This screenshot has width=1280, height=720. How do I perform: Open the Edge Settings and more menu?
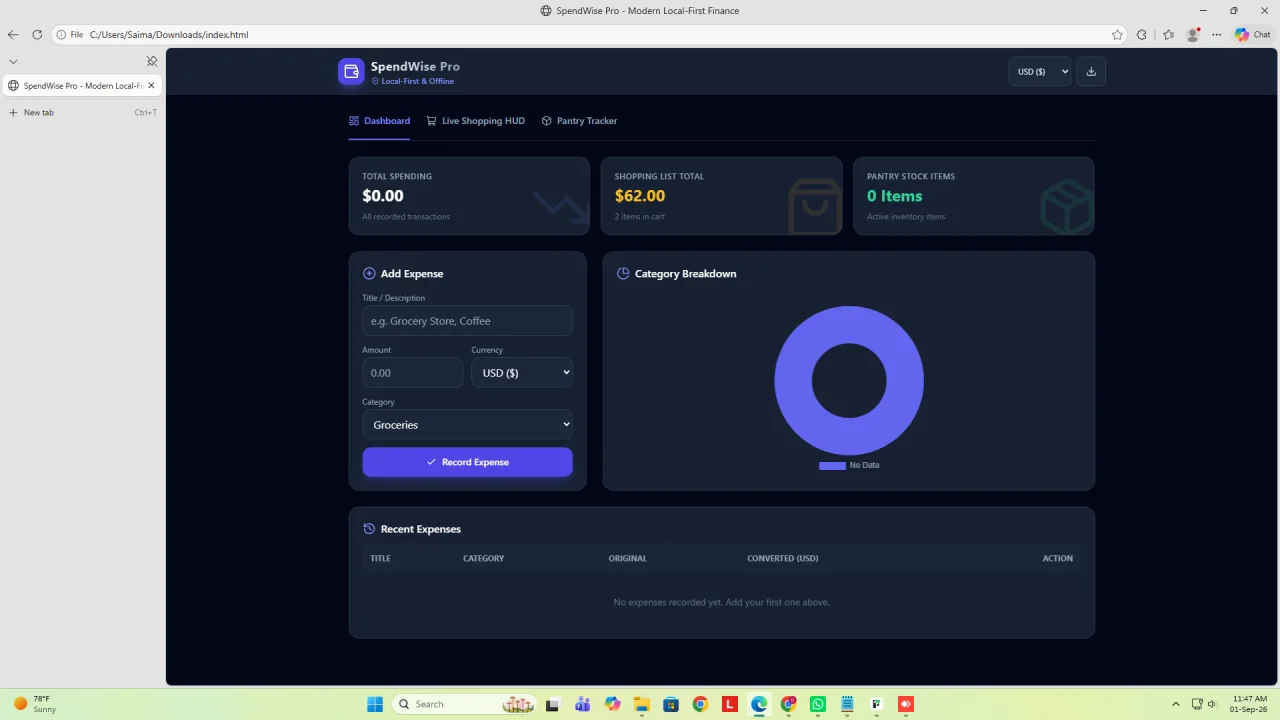click(1217, 35)
